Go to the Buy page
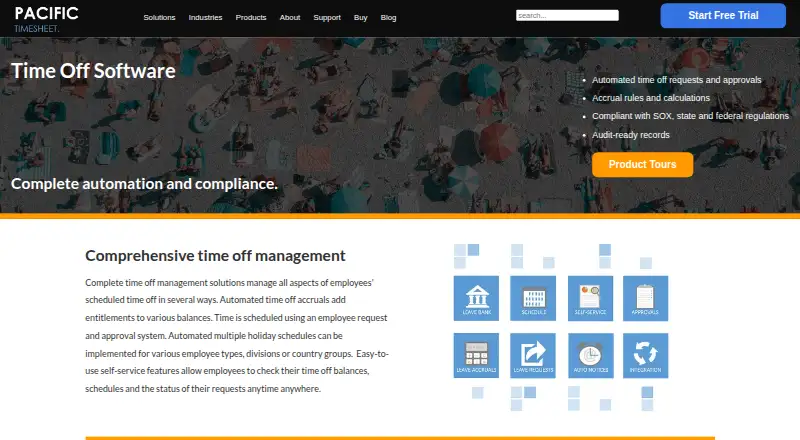Screen dimensions: 800x440 click(360, 17)
